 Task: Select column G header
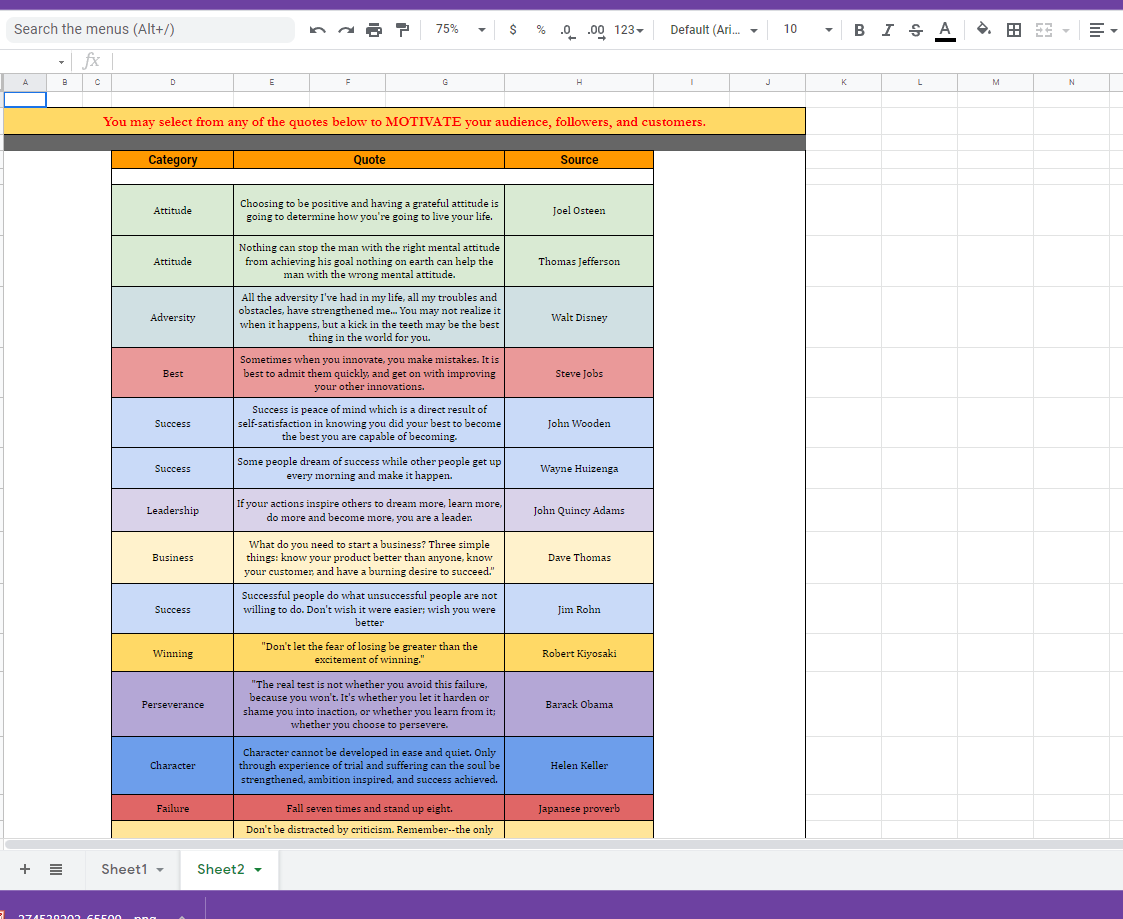point(445,82)
